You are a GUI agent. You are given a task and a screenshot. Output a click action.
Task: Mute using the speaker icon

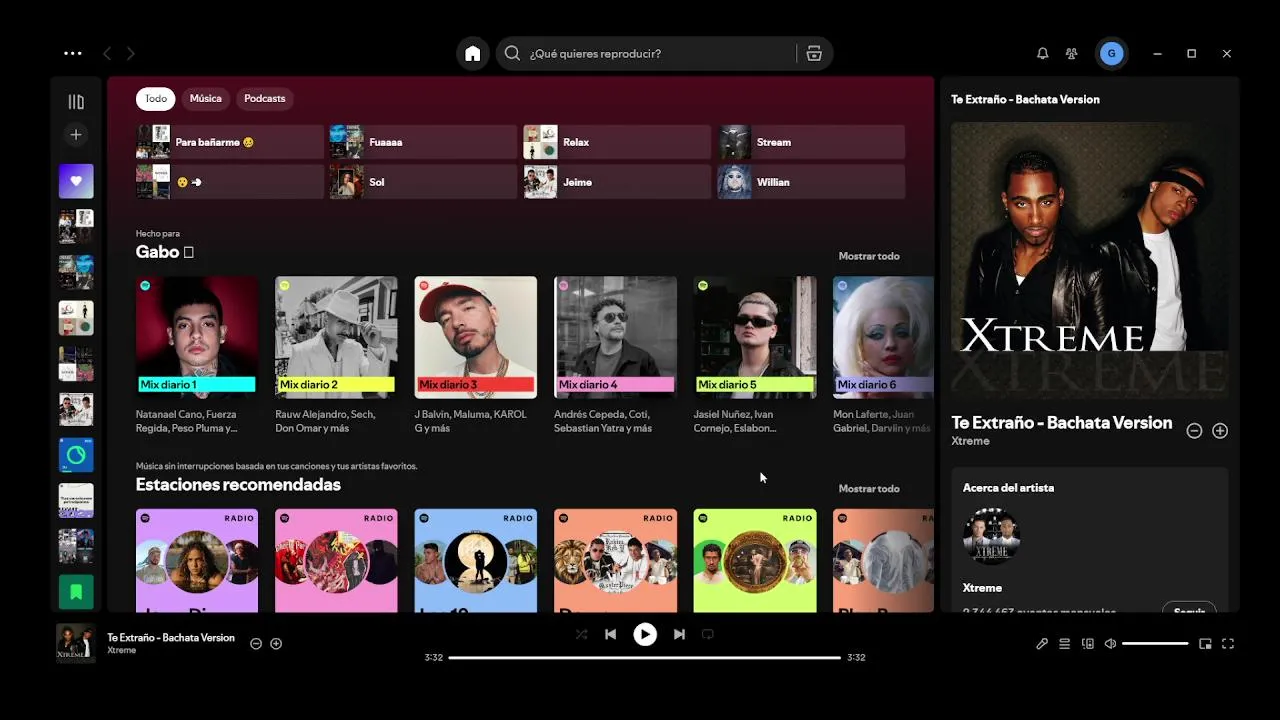coord(1110,644)
